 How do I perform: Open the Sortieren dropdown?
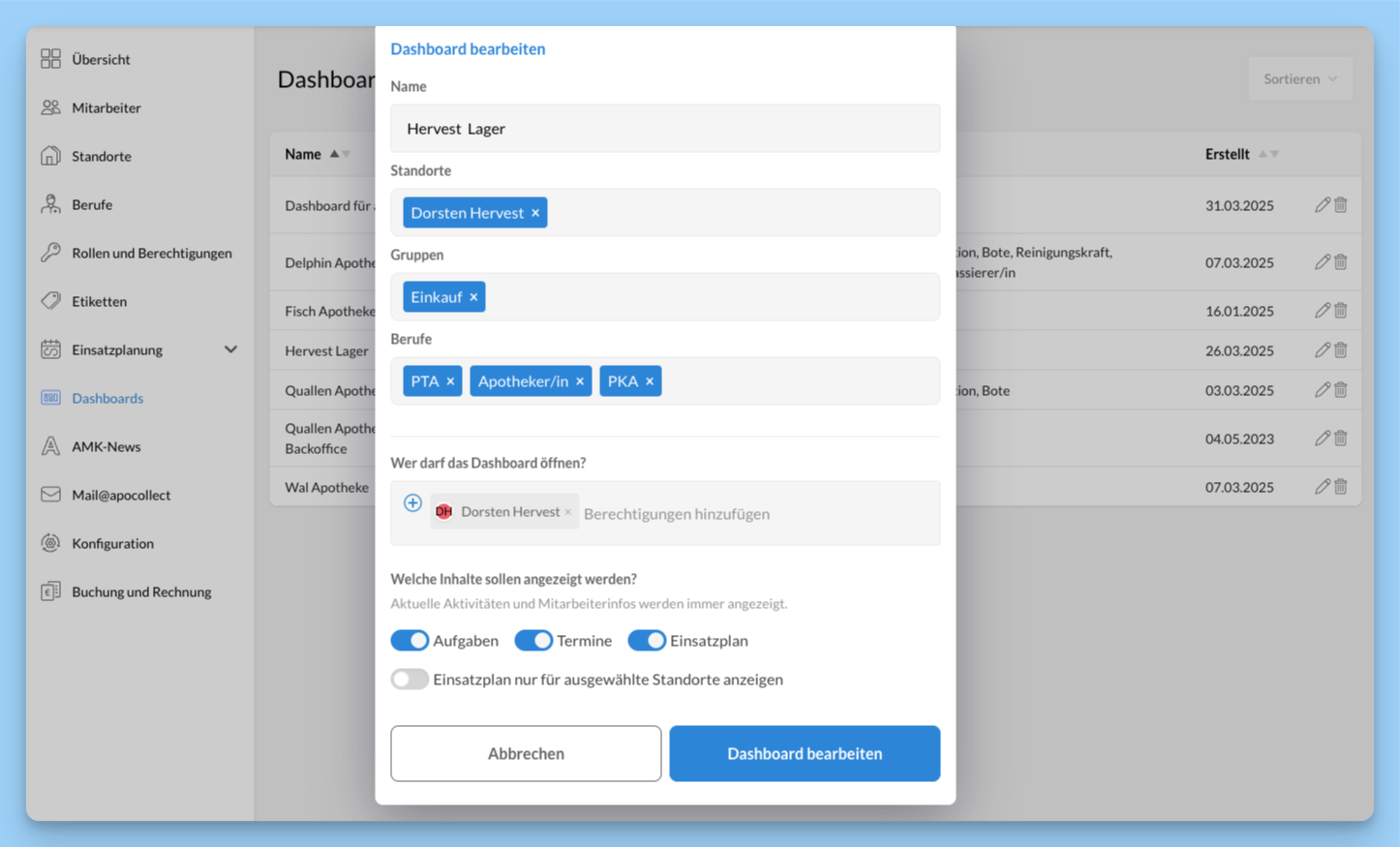click(x=1299, y=78)
